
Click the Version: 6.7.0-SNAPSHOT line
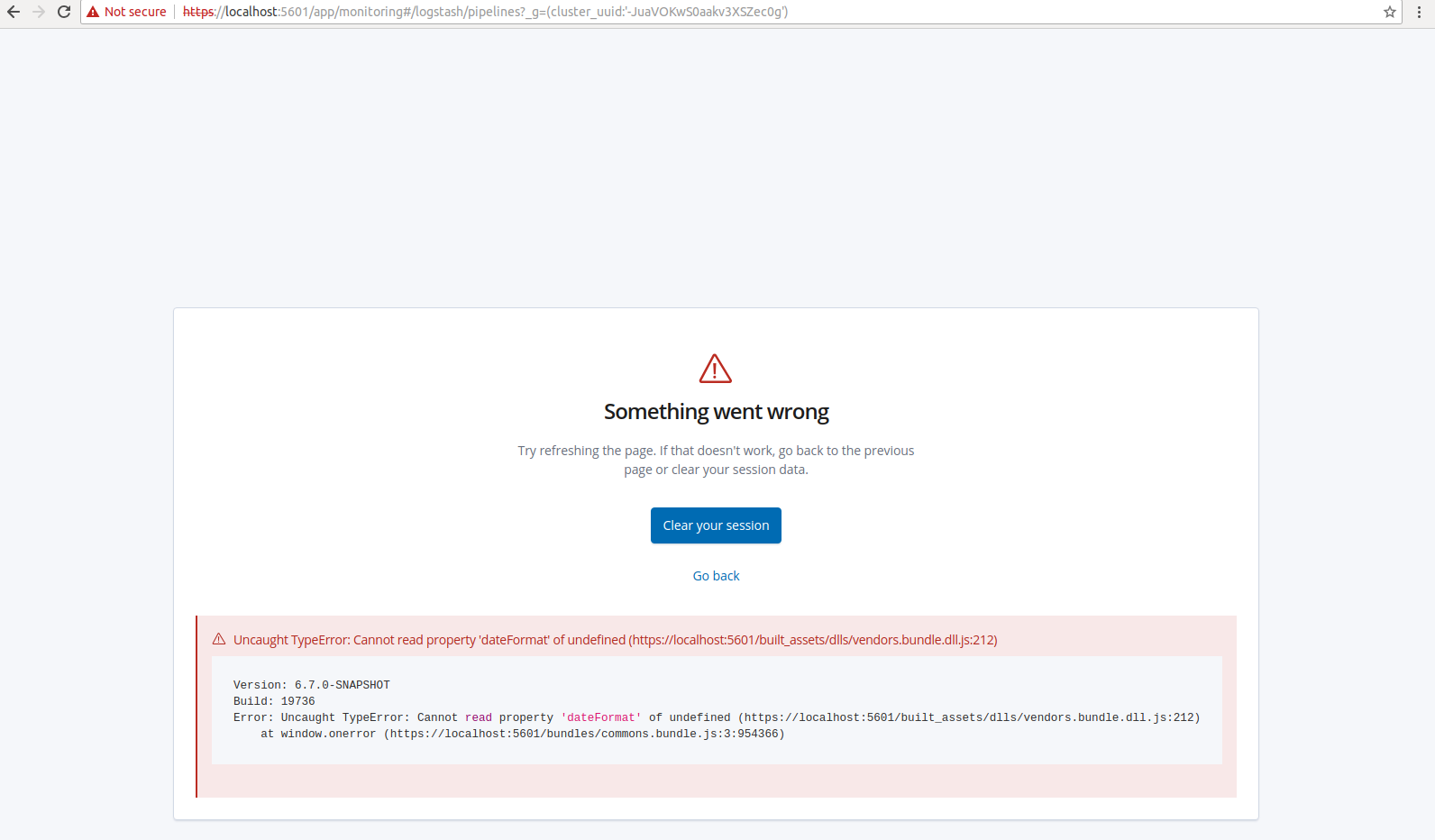[312, 685]
